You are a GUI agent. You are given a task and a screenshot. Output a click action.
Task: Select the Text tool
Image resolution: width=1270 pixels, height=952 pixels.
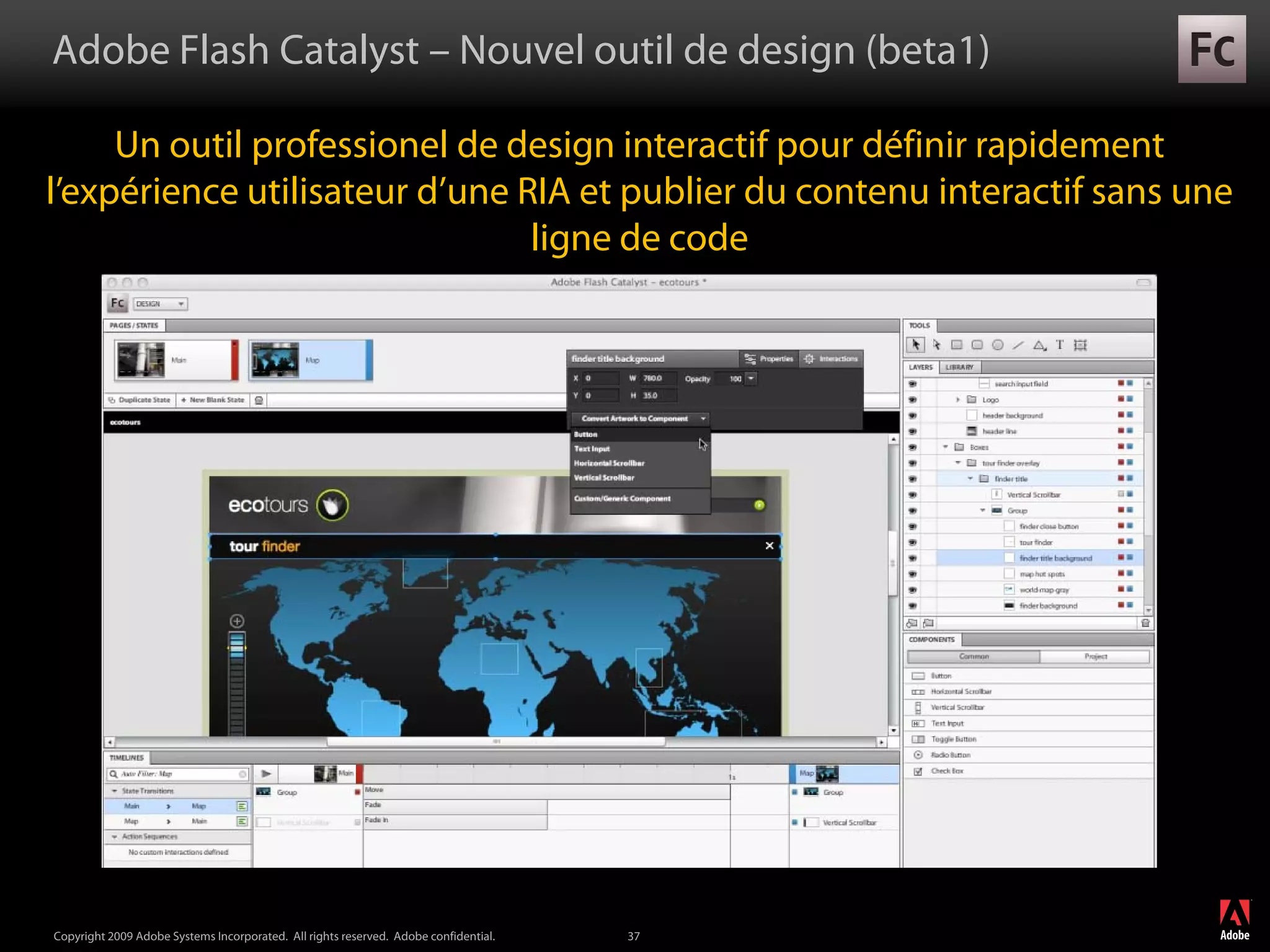pyautogui.click(x=1060, y=345)
